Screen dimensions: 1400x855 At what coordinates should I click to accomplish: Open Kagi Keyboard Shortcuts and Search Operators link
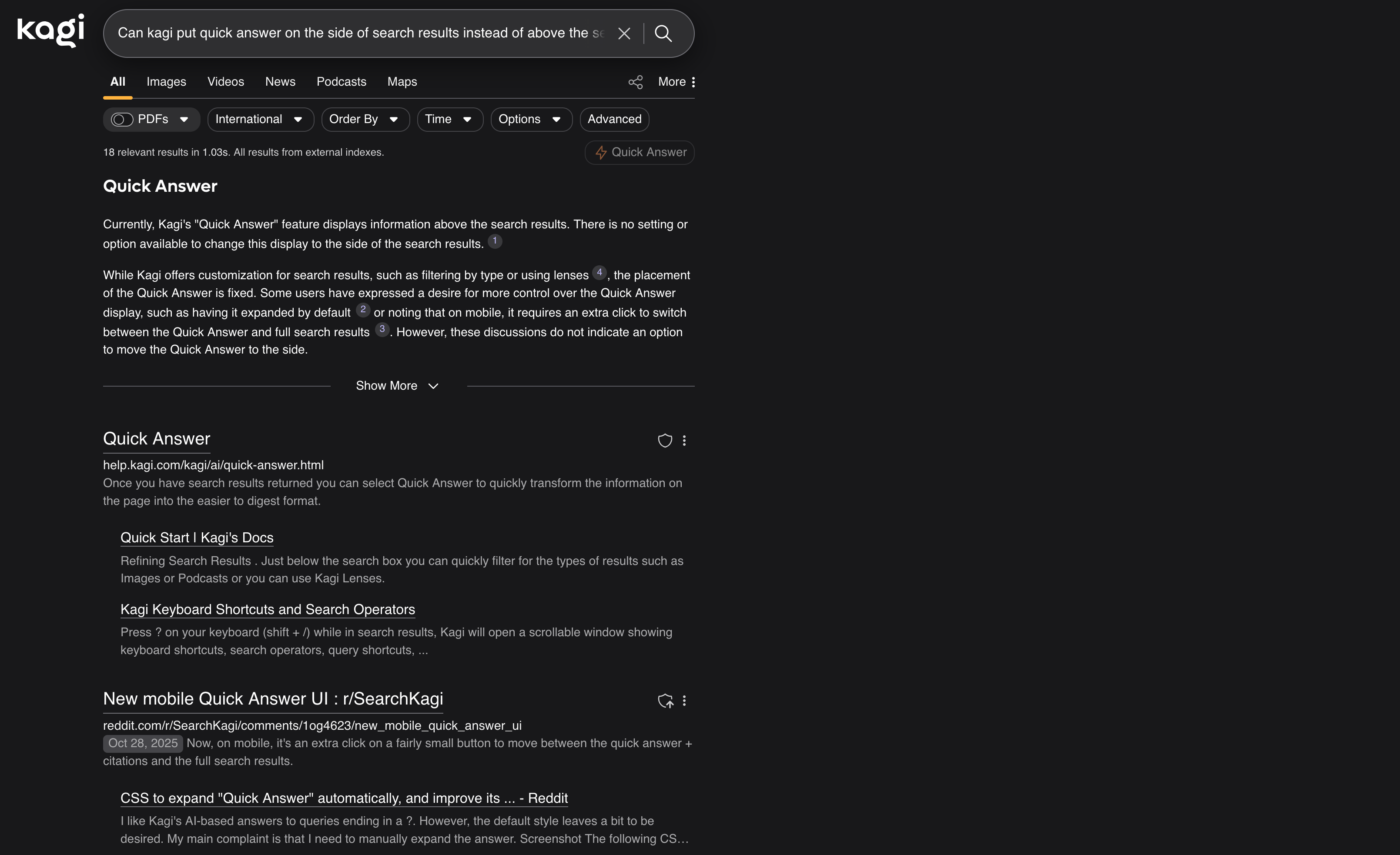pos(268,610)
